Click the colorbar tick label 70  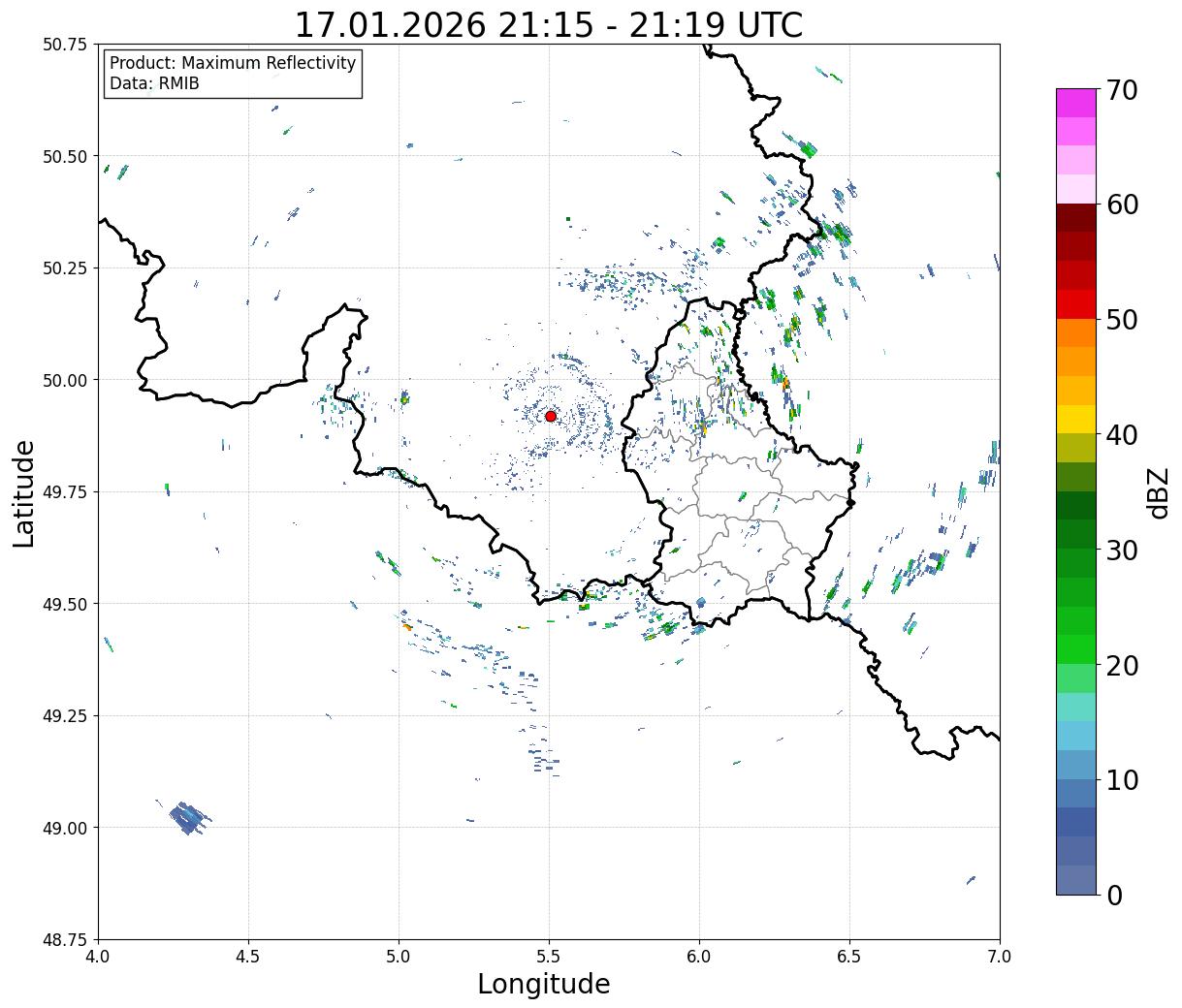1122,90
